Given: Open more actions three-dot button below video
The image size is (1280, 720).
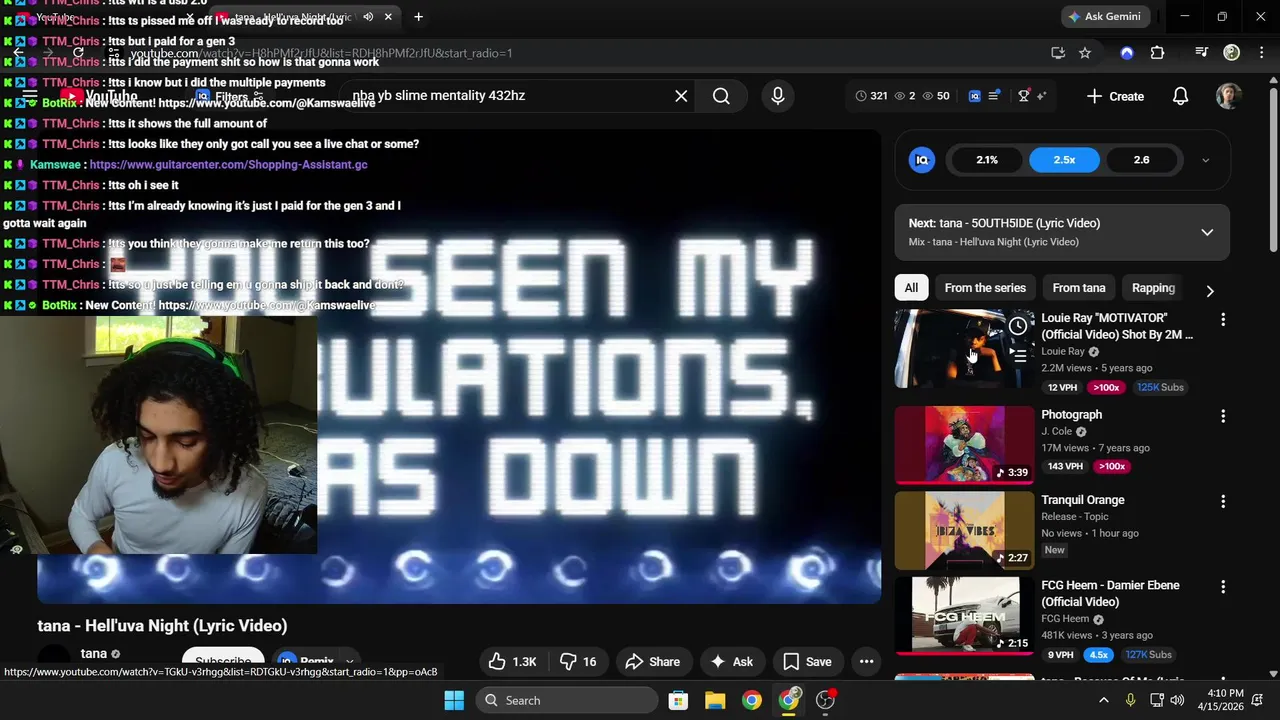Looking at the screenshot, I should (867, 662).
